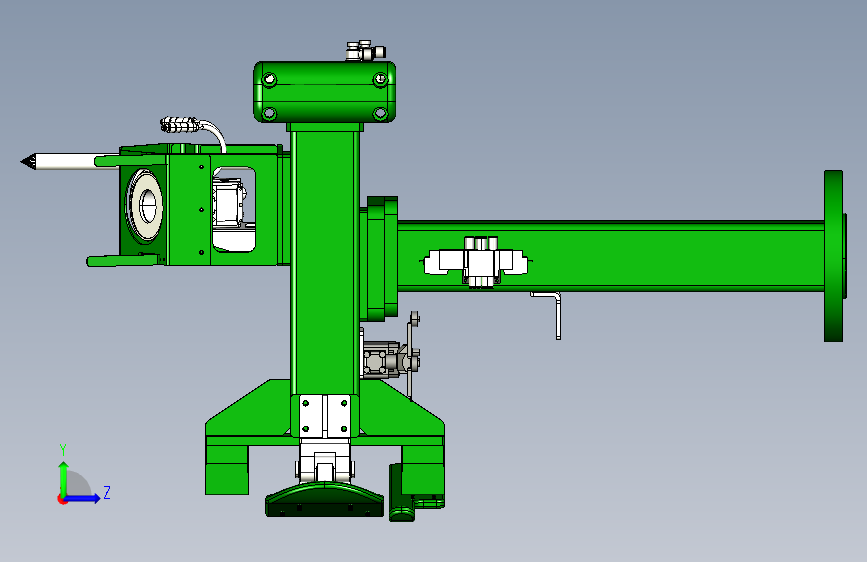867x562 pixels.
Task: Select the long green horizontal arm tube
Action: point(611,256)
